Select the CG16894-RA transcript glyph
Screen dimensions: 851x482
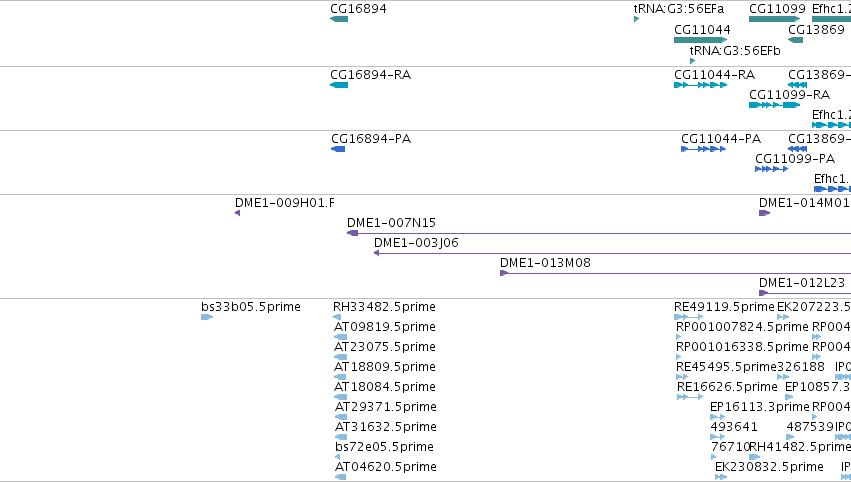[339, 85]
